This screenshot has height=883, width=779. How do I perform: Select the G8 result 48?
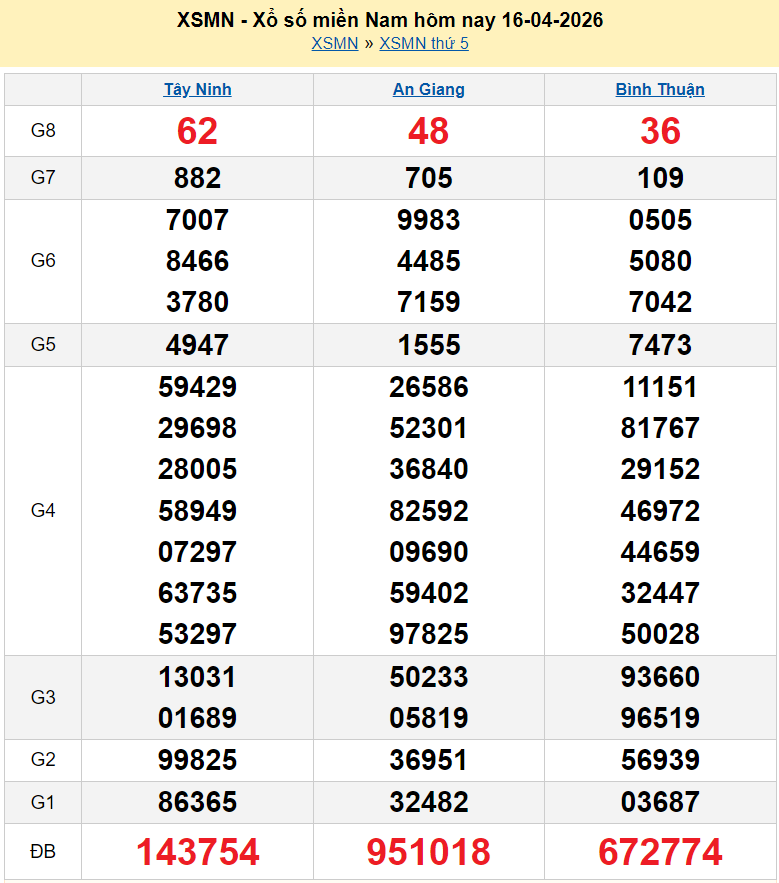click(x=428, y=131)
